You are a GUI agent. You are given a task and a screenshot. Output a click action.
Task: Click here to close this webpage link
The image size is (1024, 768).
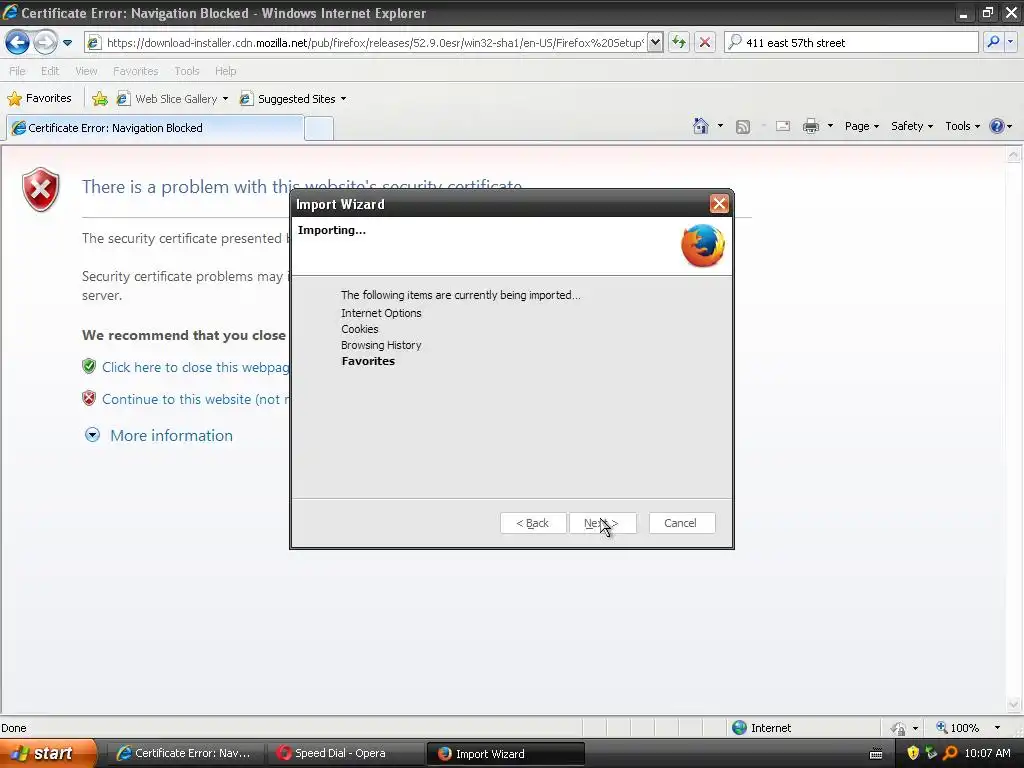195,367
